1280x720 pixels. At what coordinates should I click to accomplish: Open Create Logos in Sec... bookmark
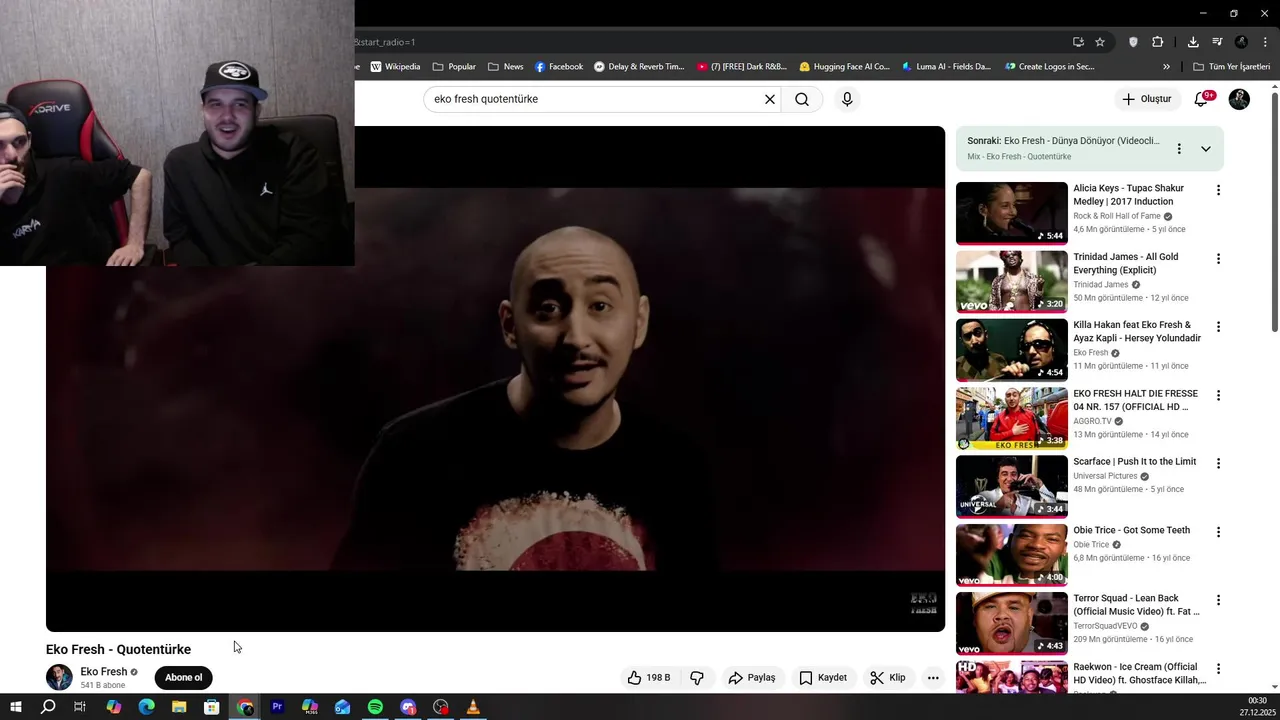coord(1049,67)
